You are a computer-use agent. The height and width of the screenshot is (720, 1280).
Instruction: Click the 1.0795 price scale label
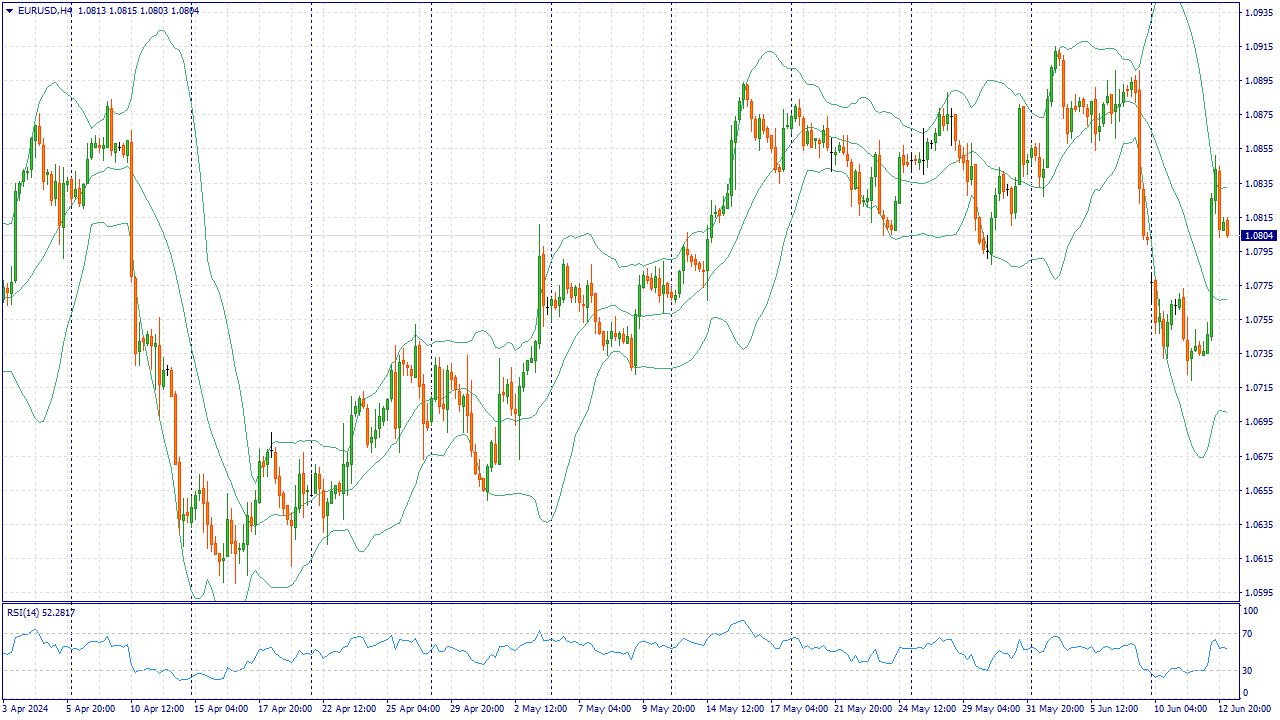[1258, 251]
